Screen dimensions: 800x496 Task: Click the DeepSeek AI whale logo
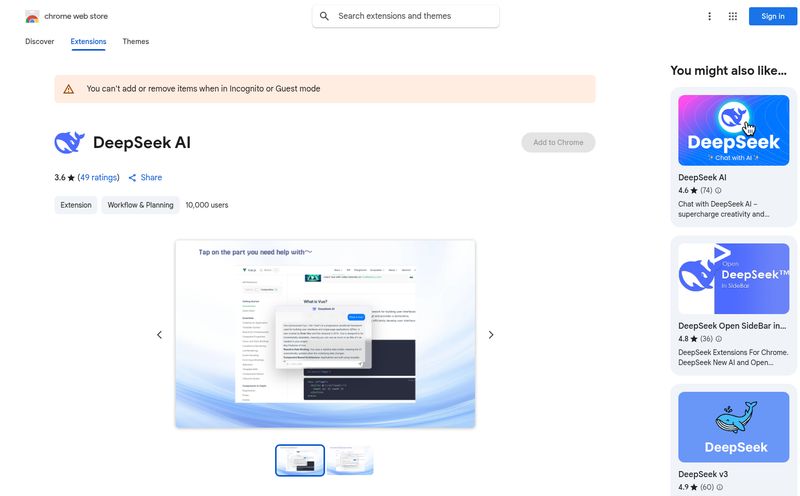pyautogui.click(x=69, y=142)
